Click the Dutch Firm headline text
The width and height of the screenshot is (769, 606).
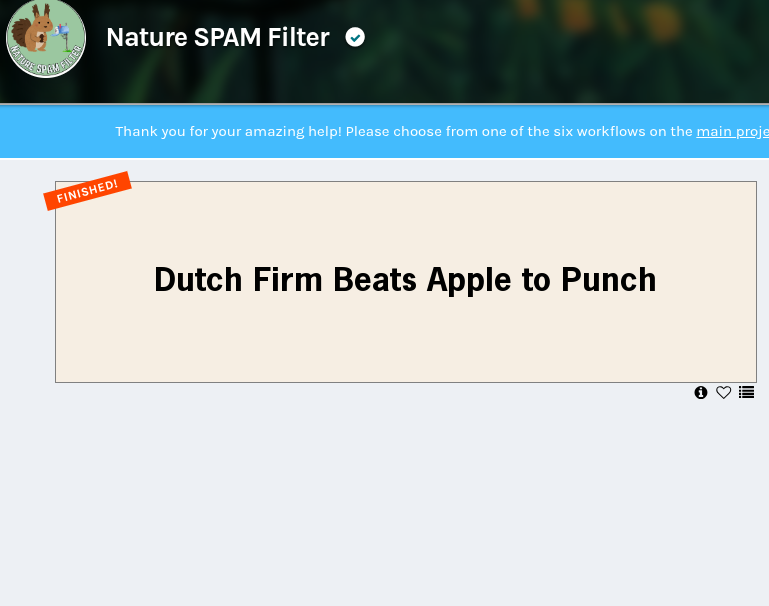click(x=405, y=280)
